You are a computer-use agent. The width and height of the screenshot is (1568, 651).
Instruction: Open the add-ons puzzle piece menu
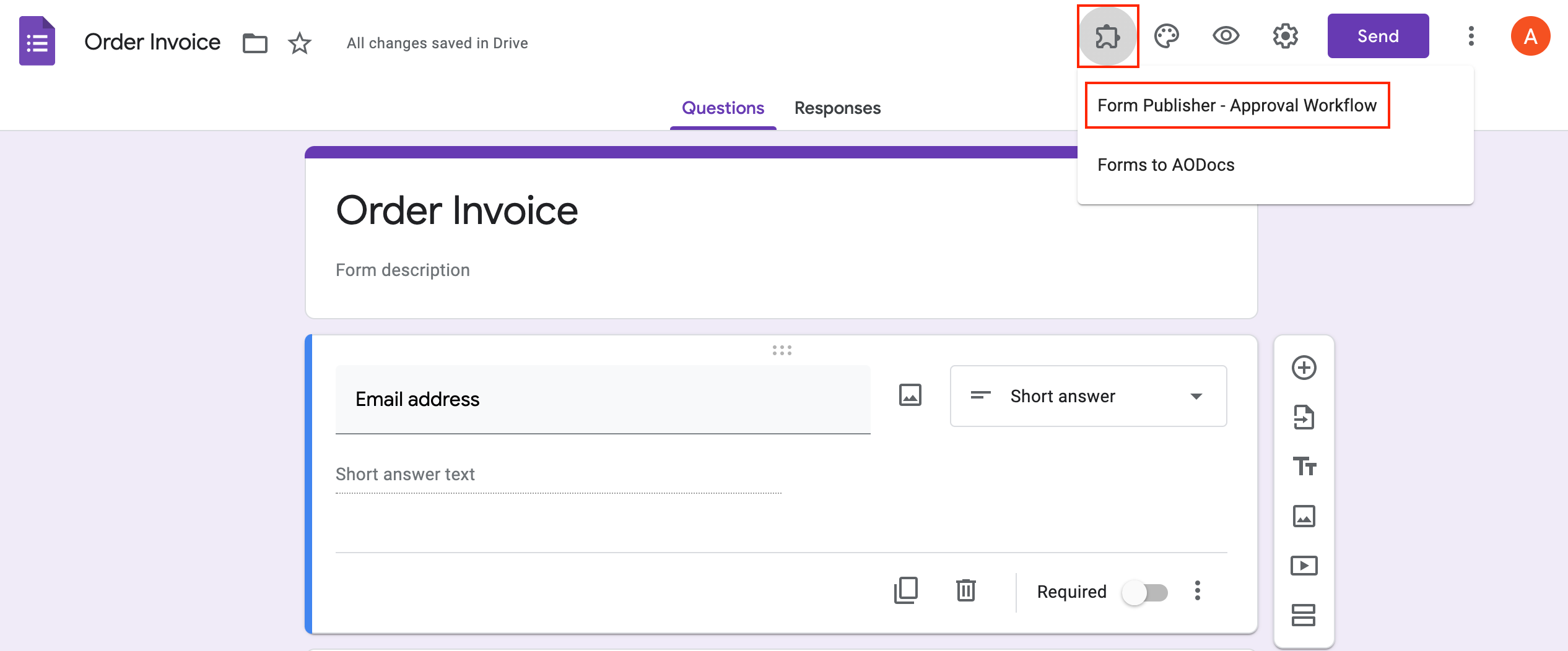tap(1108, 37)
